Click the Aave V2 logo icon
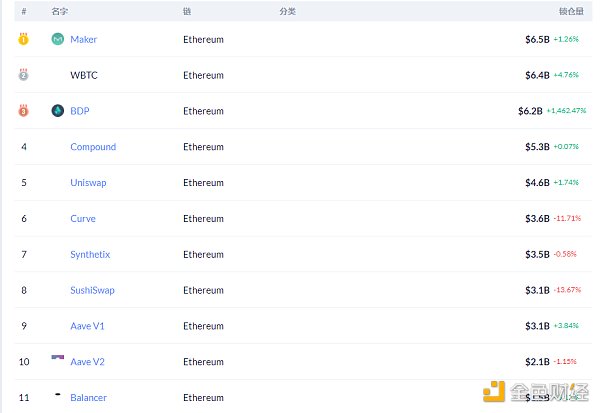Image resolution: width=600 pixels, height=413 pixels. click(58, 359)
